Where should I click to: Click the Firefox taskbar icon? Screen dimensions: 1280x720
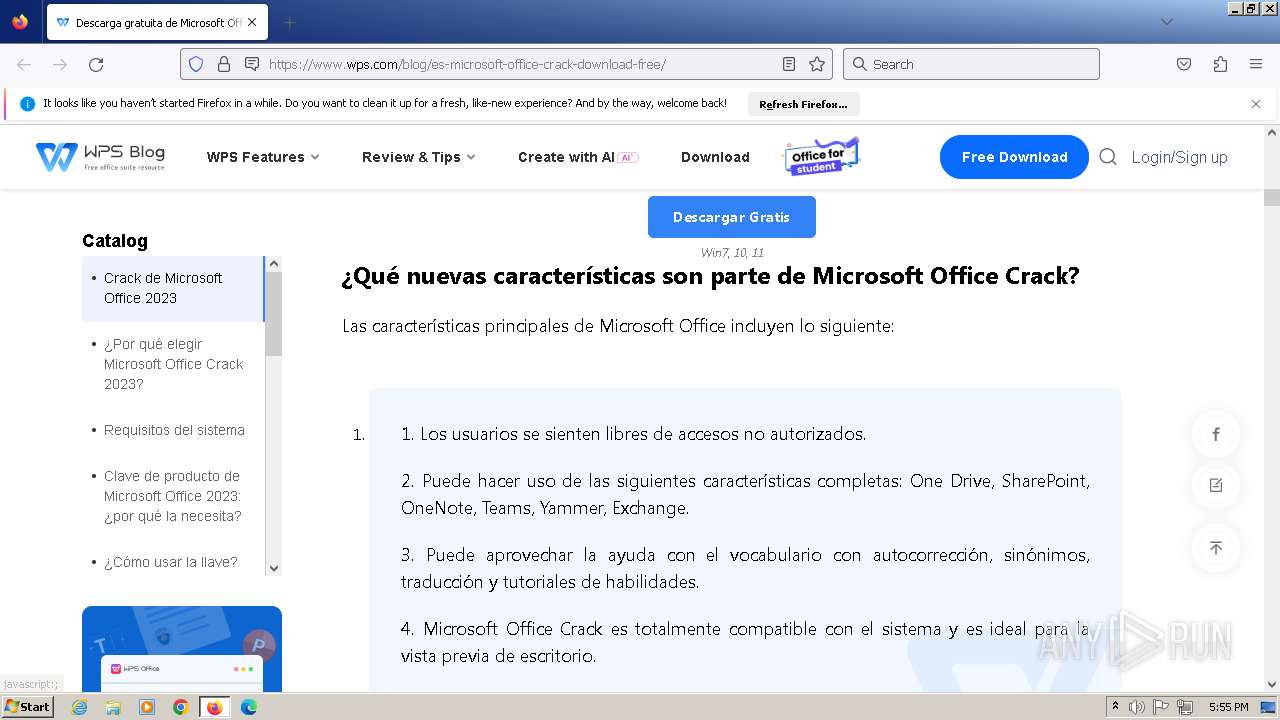214,707
